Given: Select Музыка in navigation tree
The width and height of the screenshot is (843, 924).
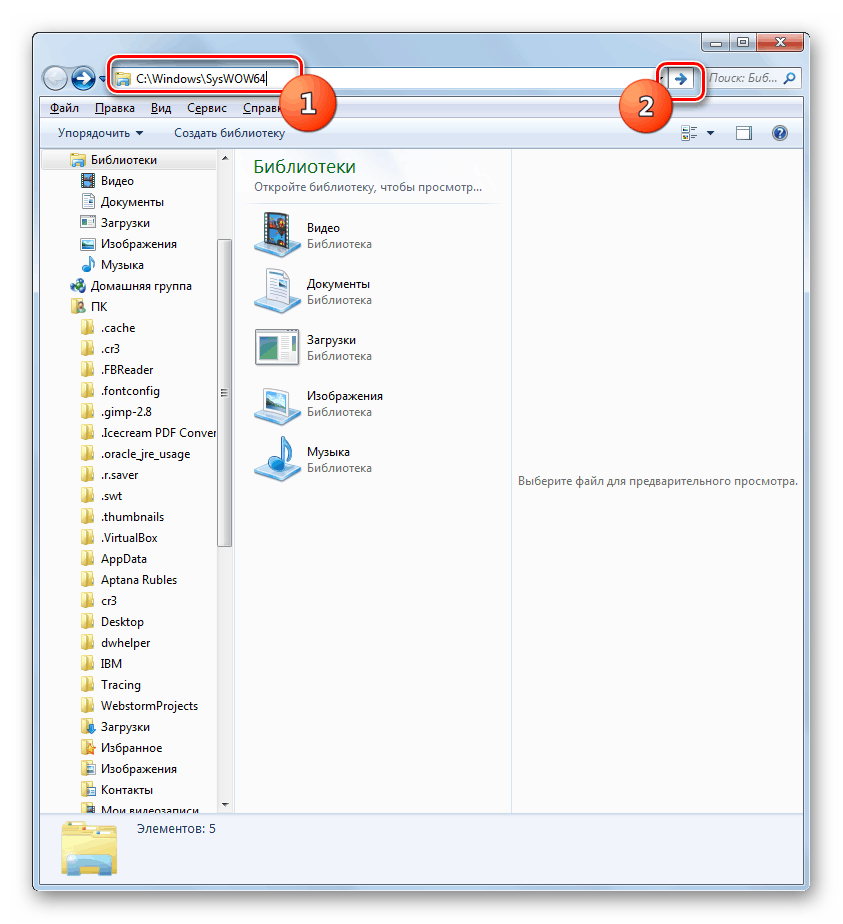Looking at the screenshot, I should pos(122,265).
